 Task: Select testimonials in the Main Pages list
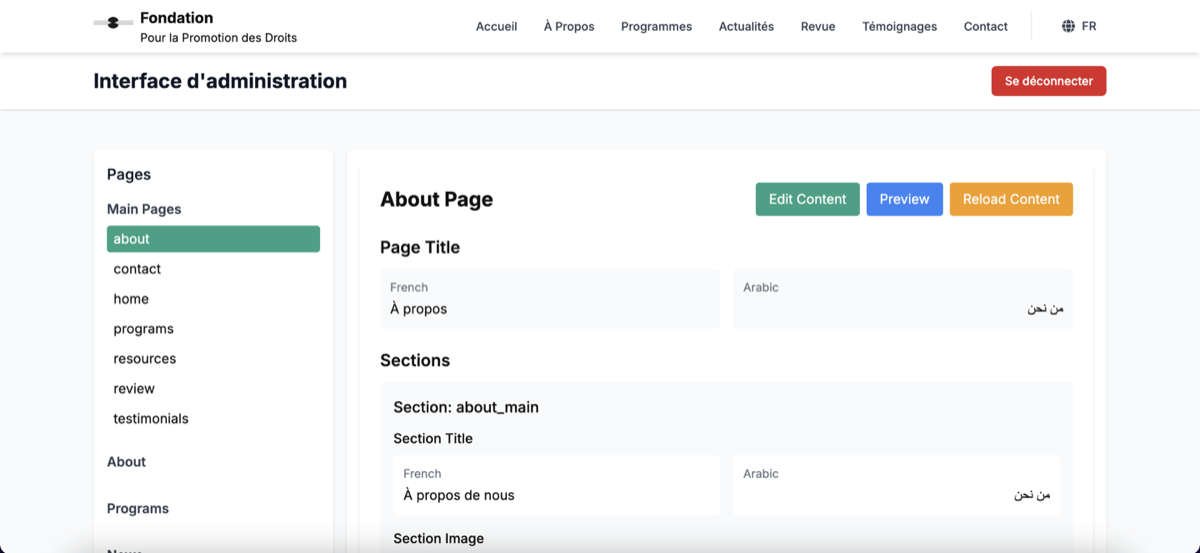coord(151,419)
